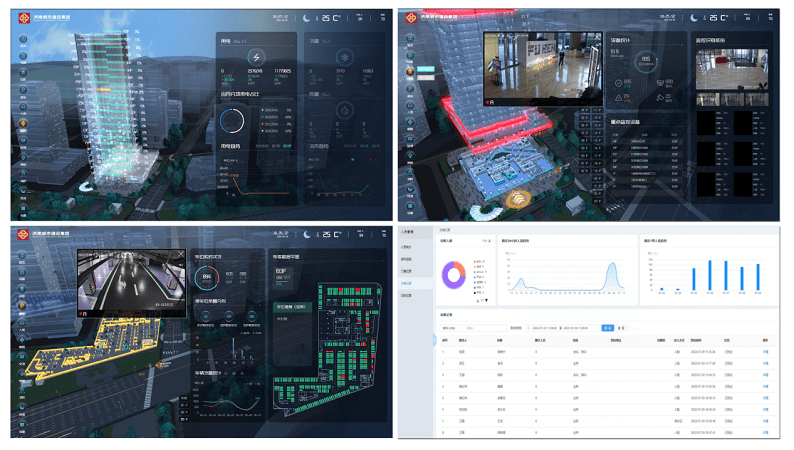Image resolution: width=794 pixels, height=450 pixels.
Task: Open the details link in visitor row 2
Action: coord(766,363)
